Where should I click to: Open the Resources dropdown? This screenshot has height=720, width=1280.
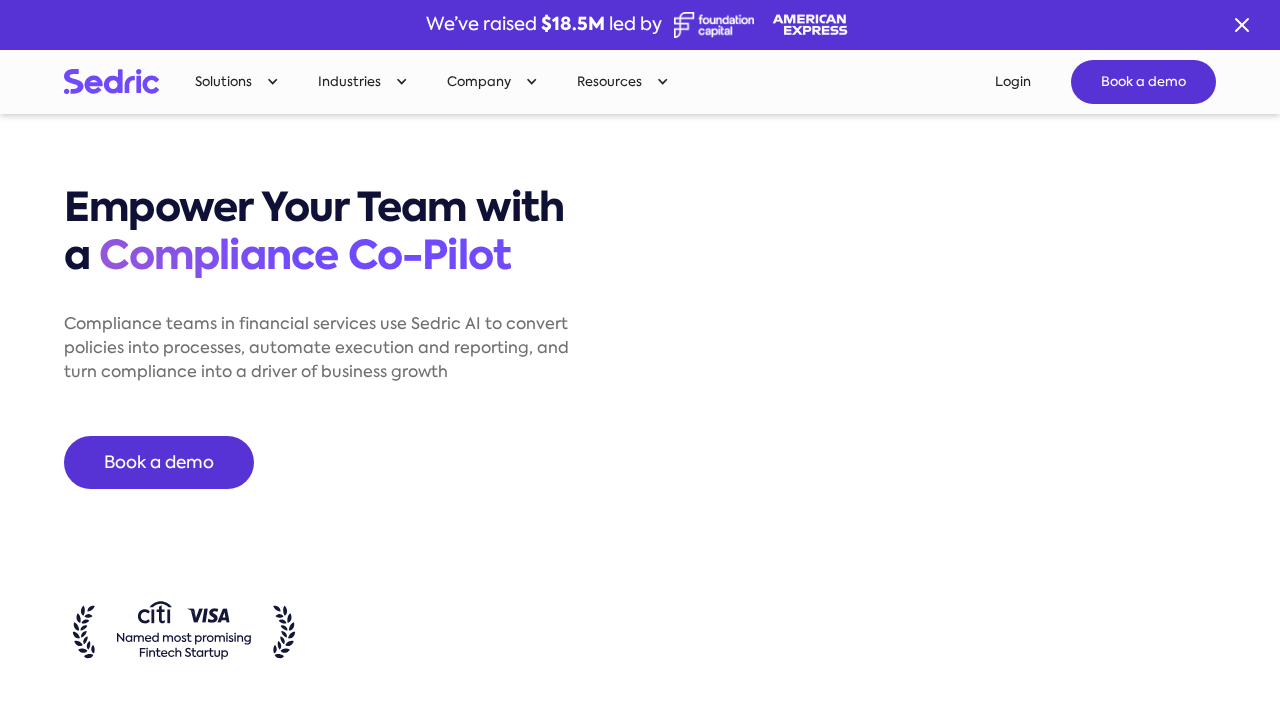(x=621, y=81)
